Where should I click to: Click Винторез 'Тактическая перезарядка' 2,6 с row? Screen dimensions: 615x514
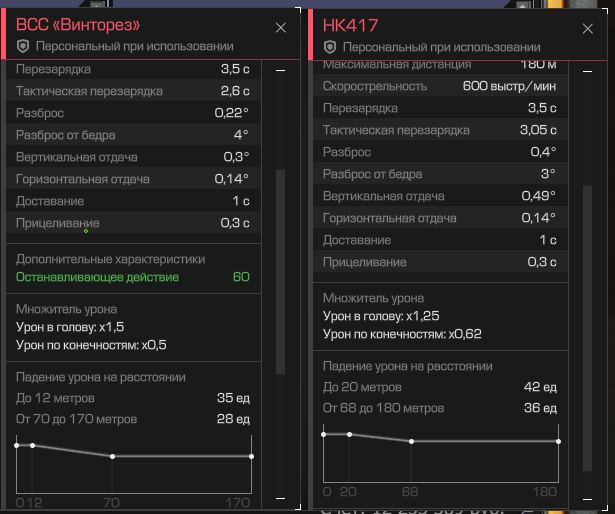tap(133, 91)
